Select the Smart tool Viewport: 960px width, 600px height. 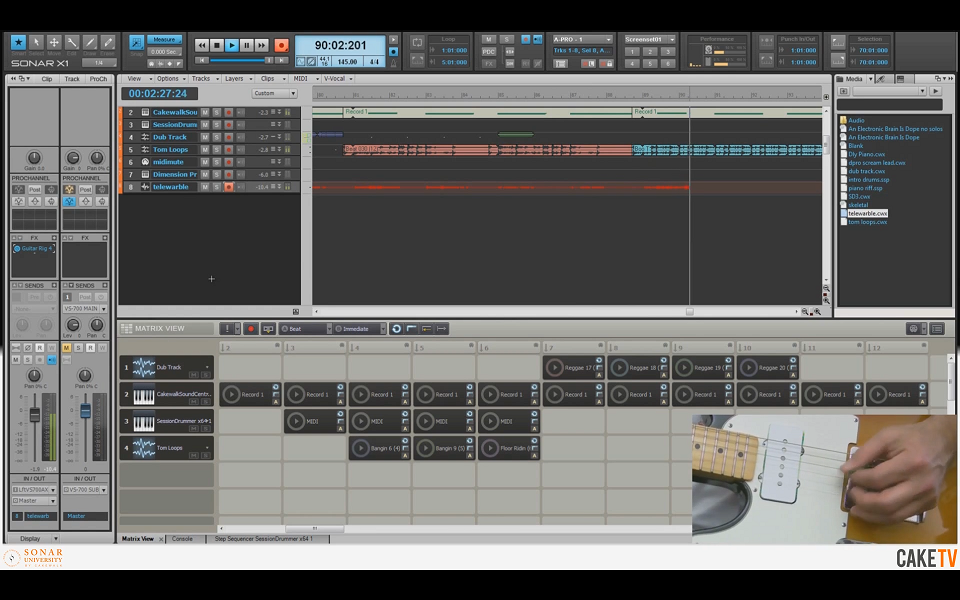tap(18, 43)
